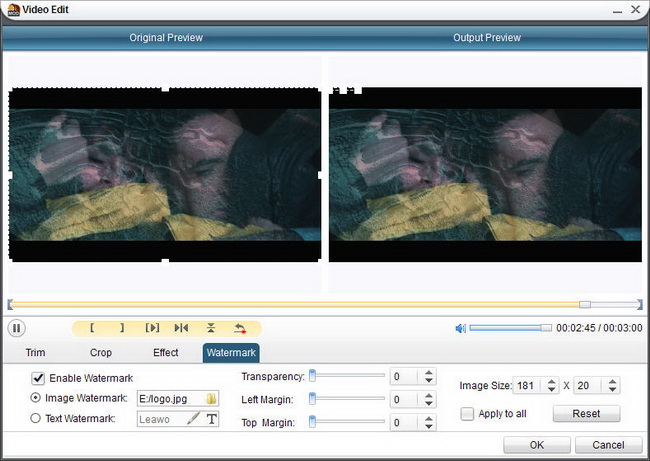Click the Left Margin value field
This screenshot has width=650, height=461.
[406, 400]
